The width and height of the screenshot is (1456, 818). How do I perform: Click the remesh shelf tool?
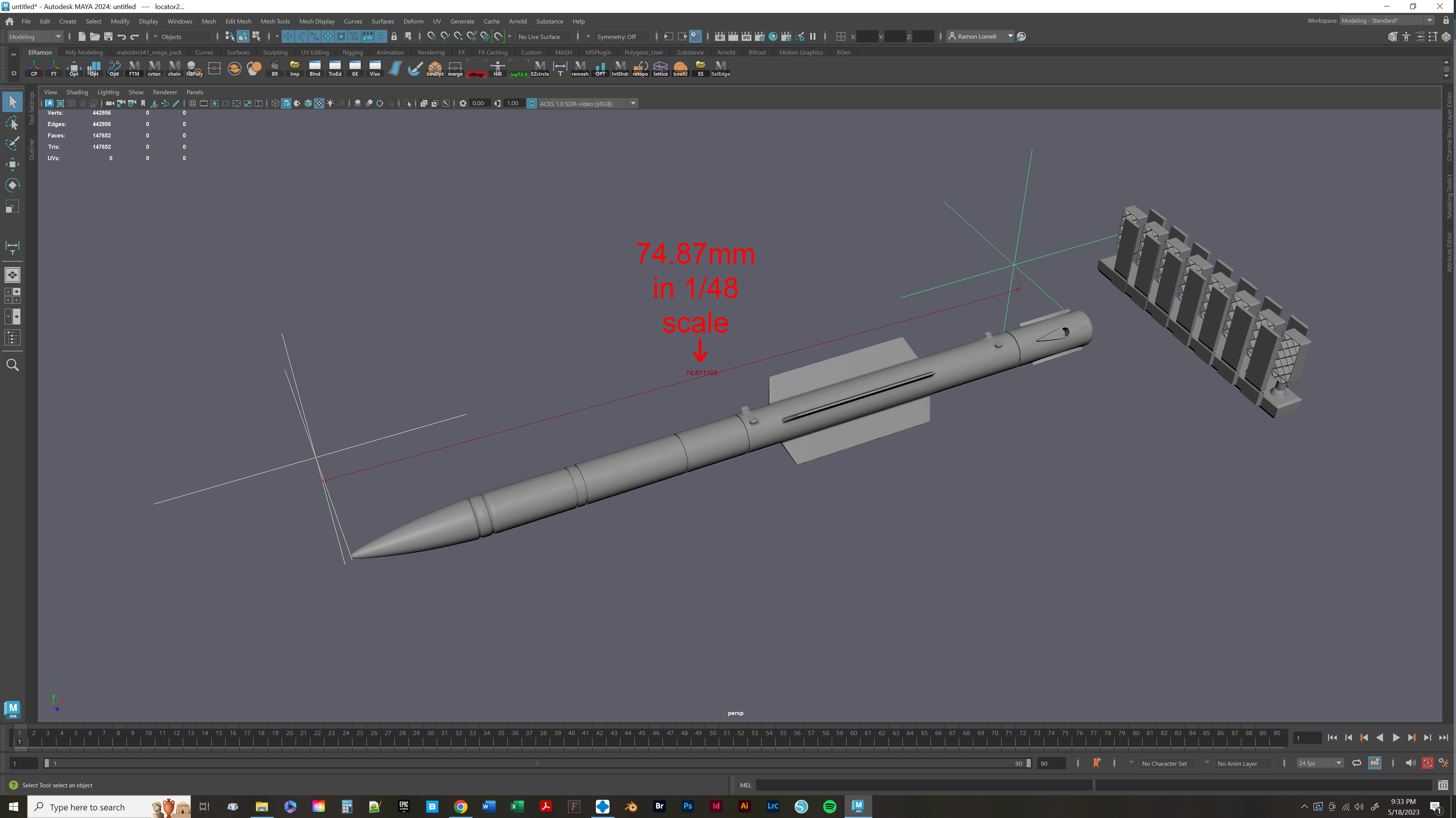[x=580, y=68]
